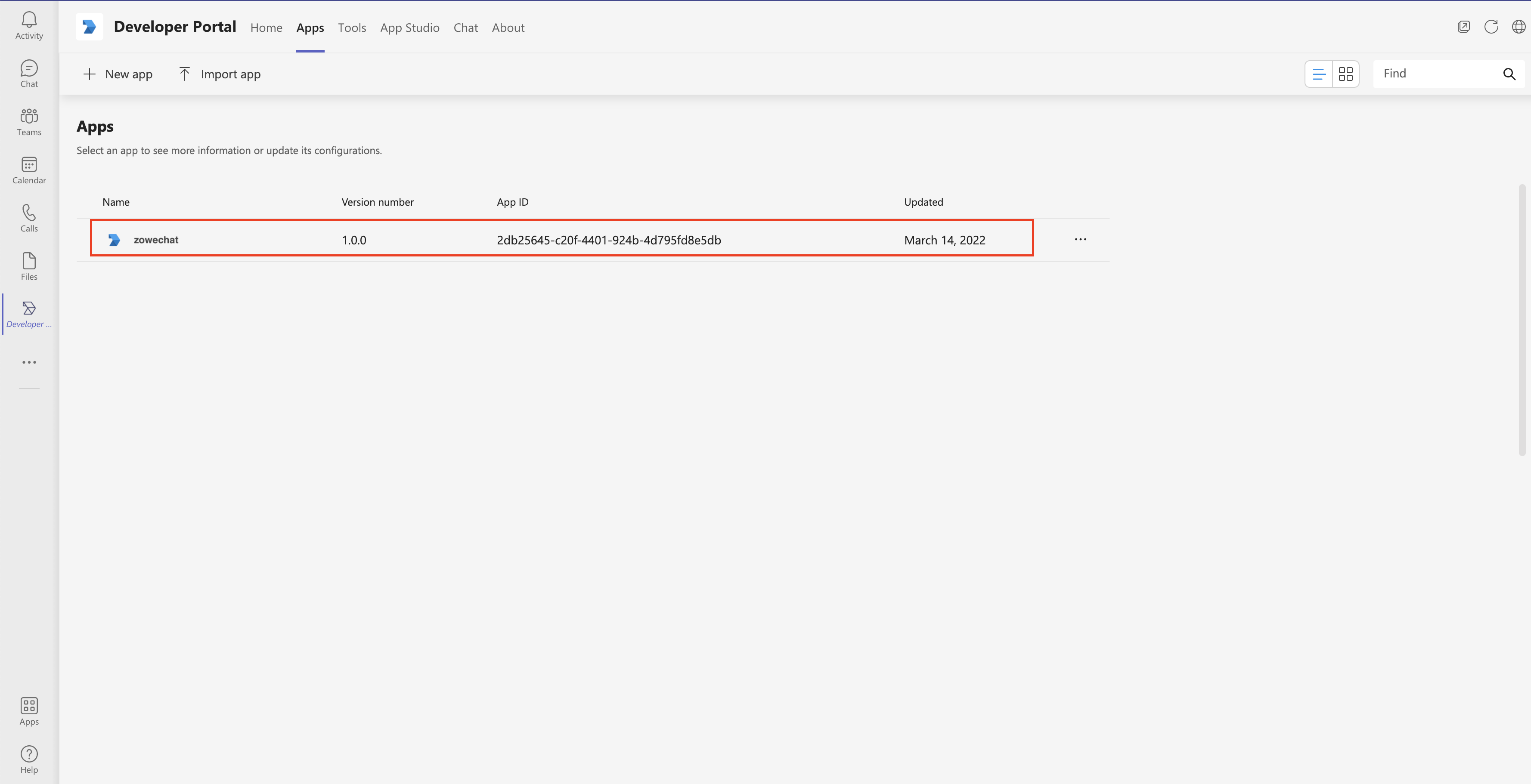Click the globe icon at top right
Image resolution: width=1531 pixels, height=784 pixels.
point(1518,27)
